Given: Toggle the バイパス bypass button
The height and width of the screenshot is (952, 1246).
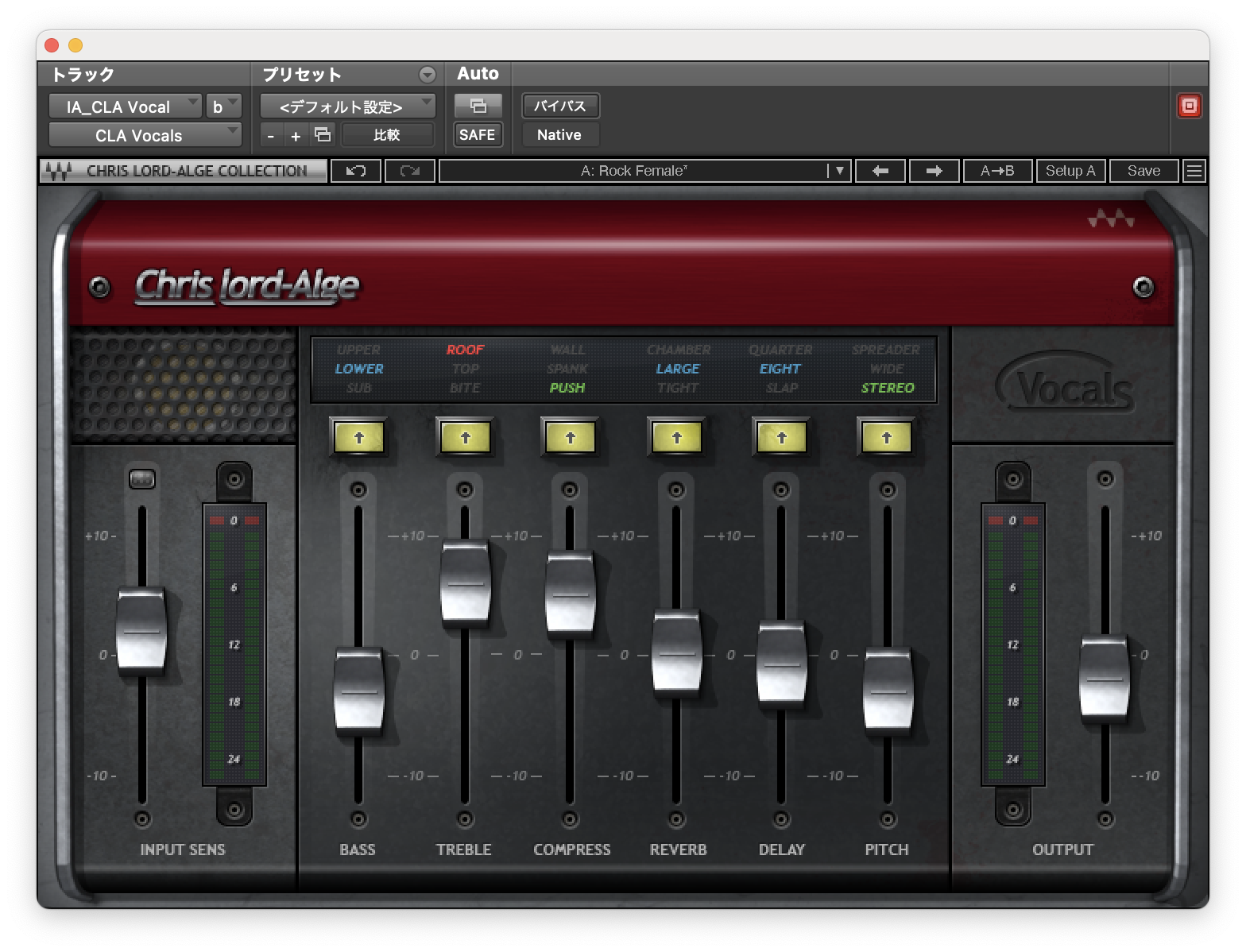Looking at the screenshot, I should tap(560, 106).
